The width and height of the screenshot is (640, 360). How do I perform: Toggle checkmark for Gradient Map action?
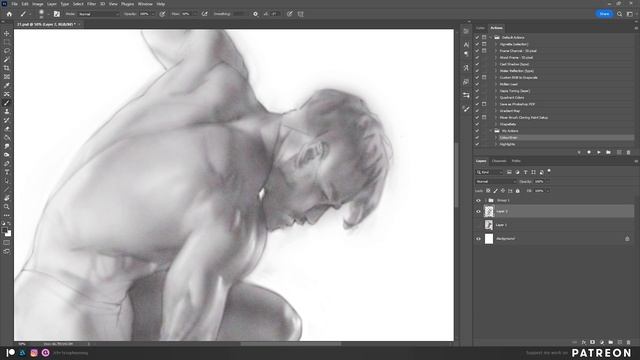(477, 111)
